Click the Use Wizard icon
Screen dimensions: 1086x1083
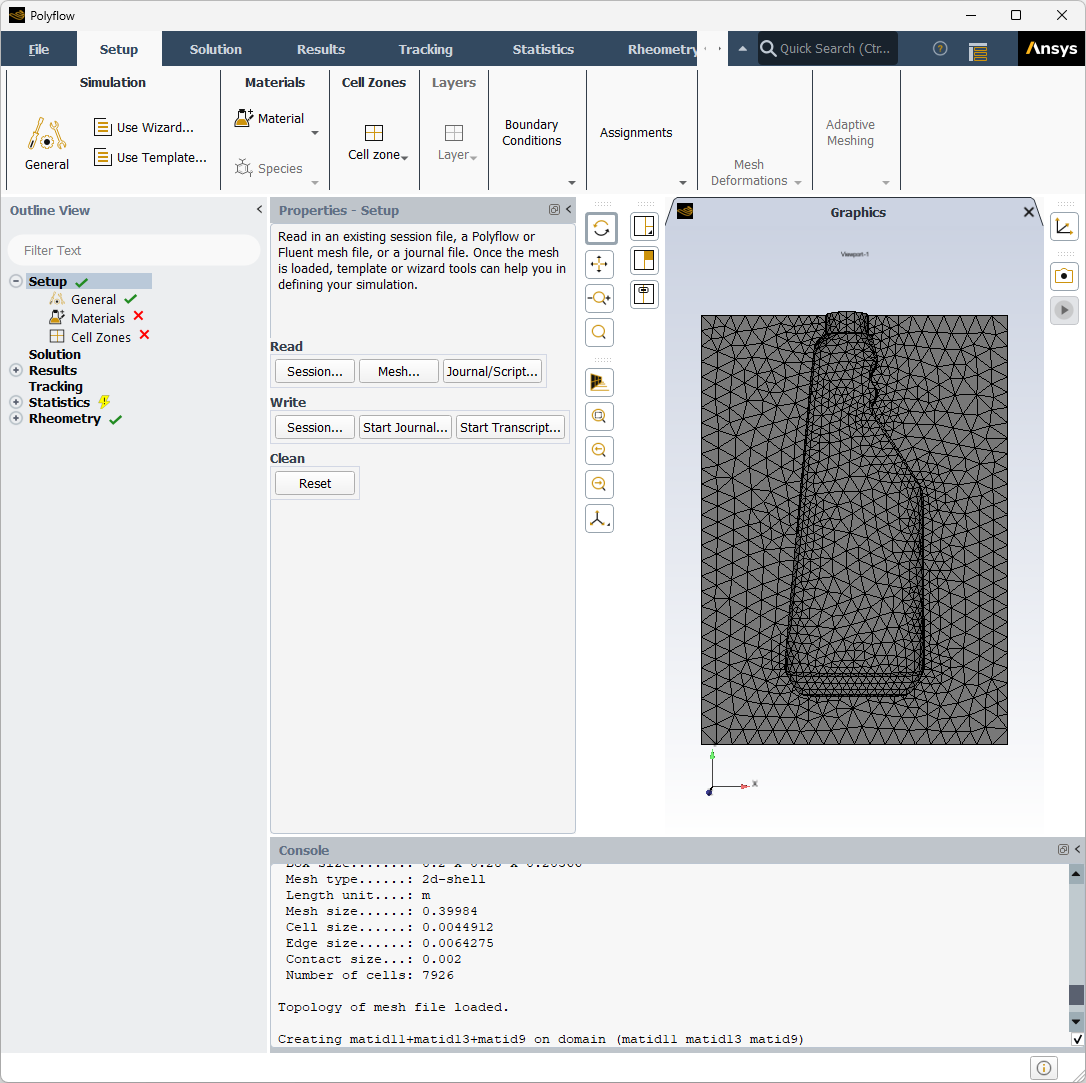click(103, 127)
